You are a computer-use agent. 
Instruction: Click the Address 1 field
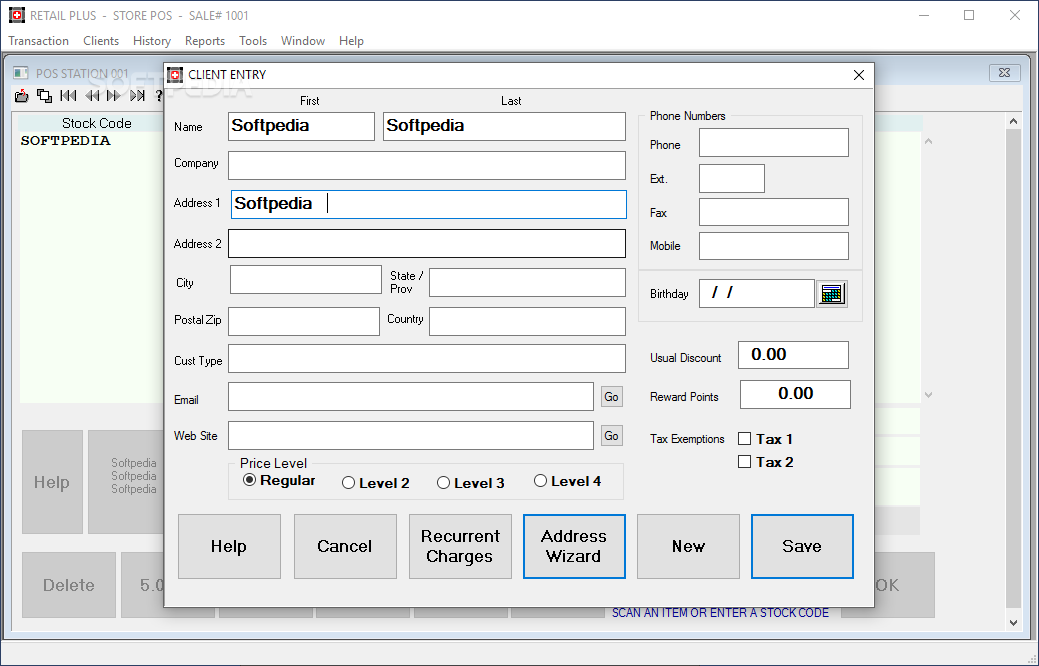[x=429, y=204]
